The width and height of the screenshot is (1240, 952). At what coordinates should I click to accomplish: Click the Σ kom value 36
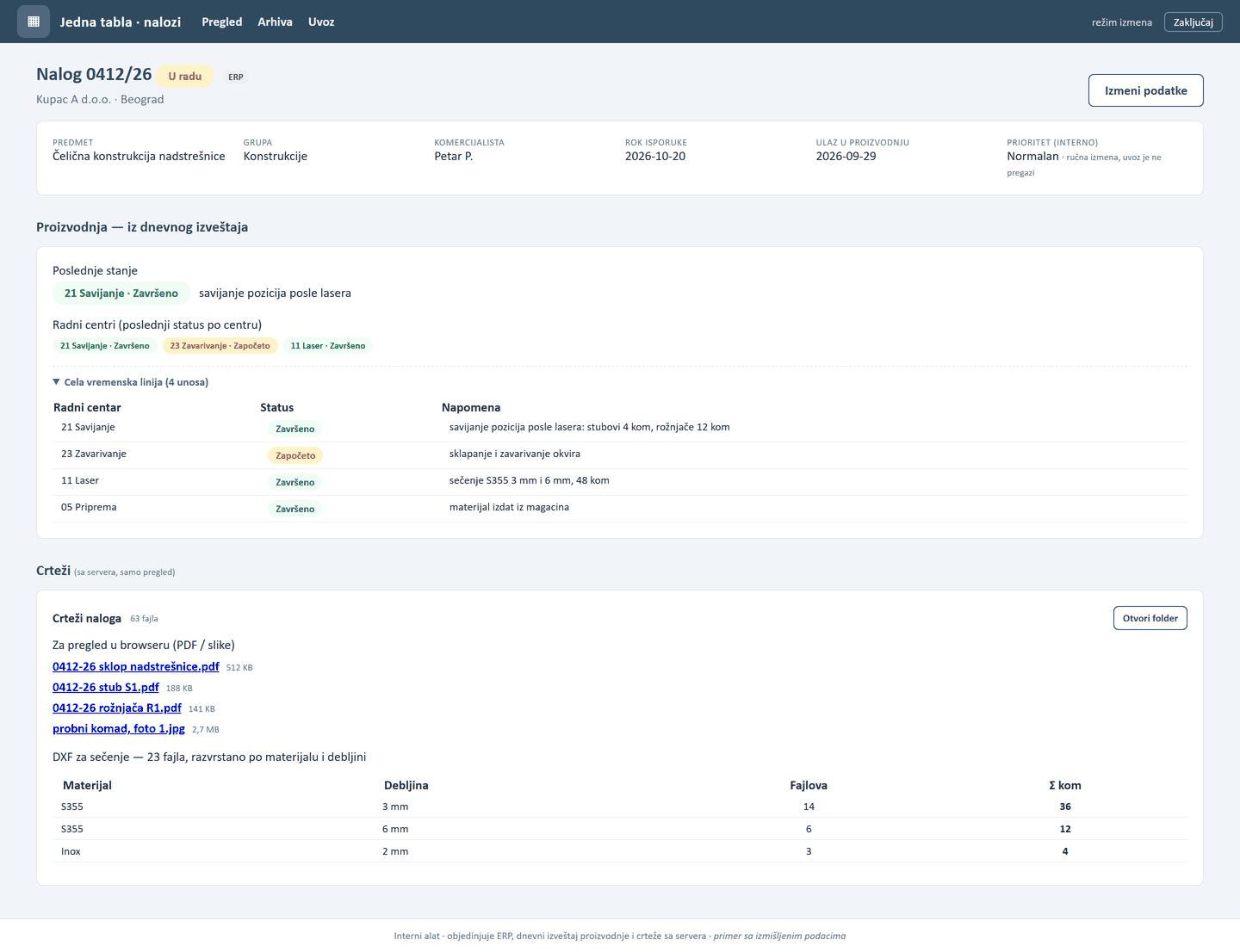coord(1065,807)
